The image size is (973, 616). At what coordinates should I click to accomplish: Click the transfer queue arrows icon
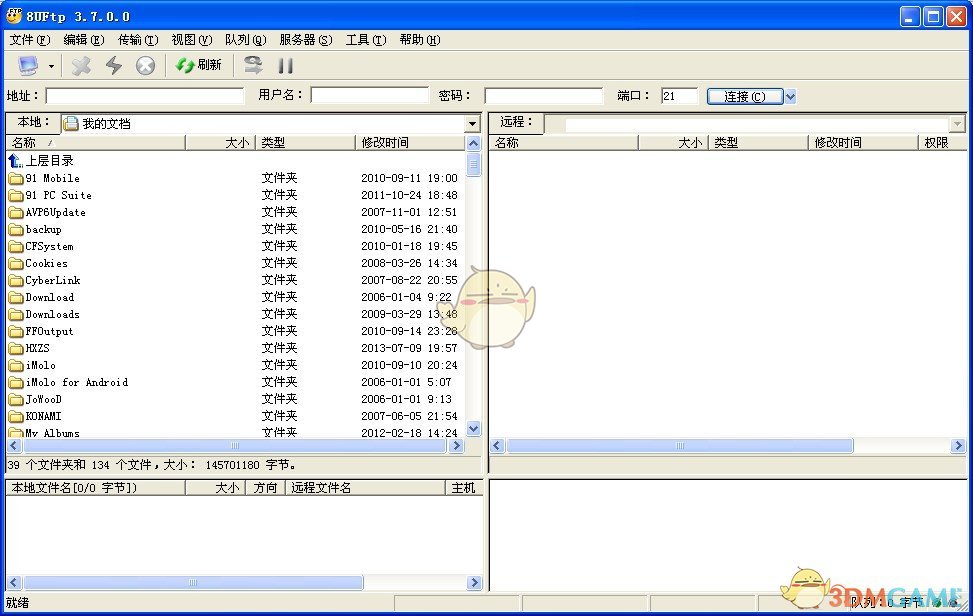click(x=253, y=65)
